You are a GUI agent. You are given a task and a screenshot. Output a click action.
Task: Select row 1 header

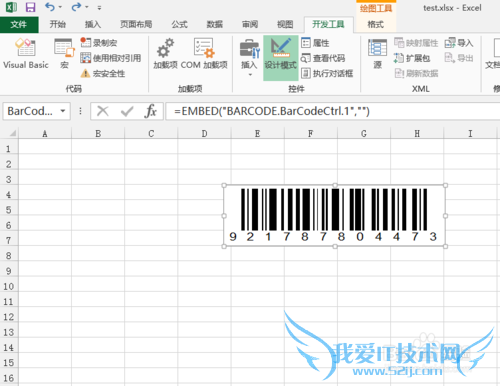(9, 149)
